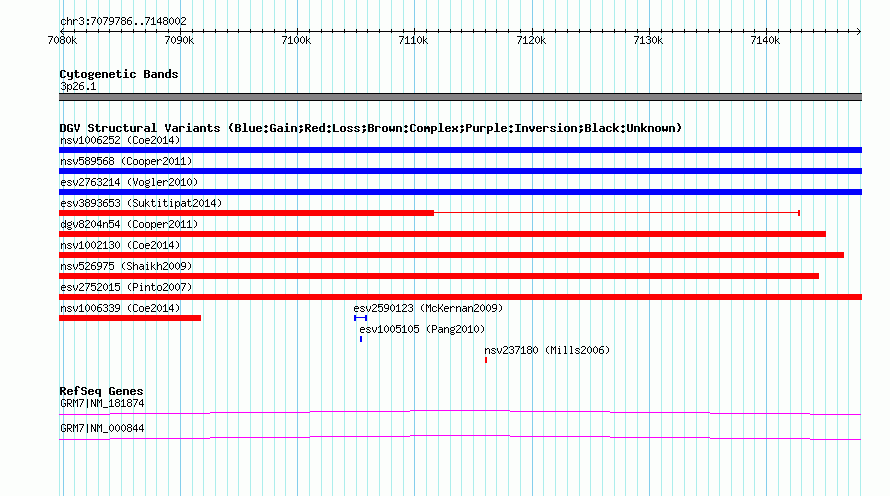
Task: Click the blue bar under nsv1006252
Action: [460, 150]
